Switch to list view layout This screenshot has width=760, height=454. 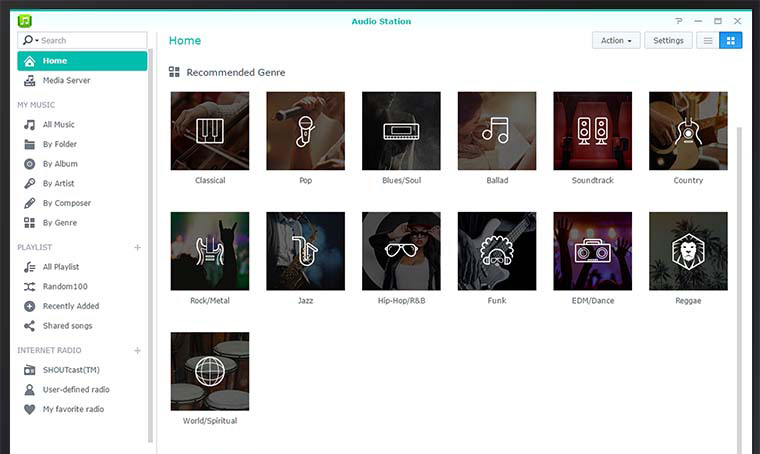coord(708,41)
